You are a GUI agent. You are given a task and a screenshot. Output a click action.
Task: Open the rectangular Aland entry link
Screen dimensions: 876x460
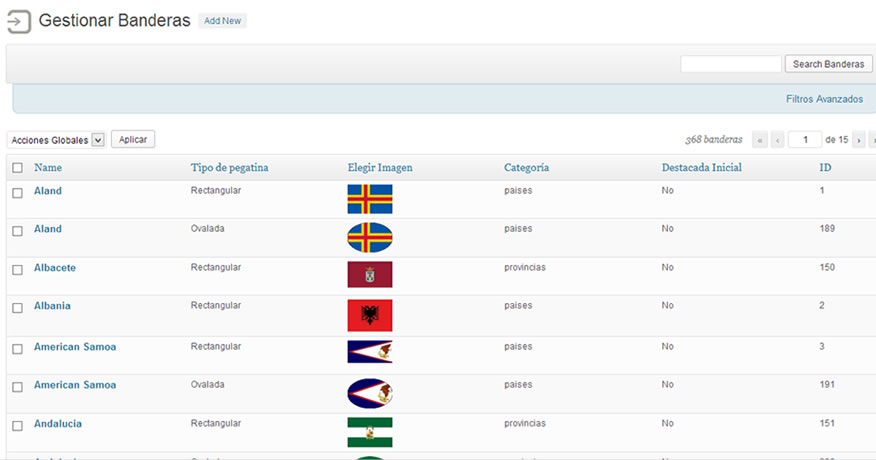coord(47,191)
